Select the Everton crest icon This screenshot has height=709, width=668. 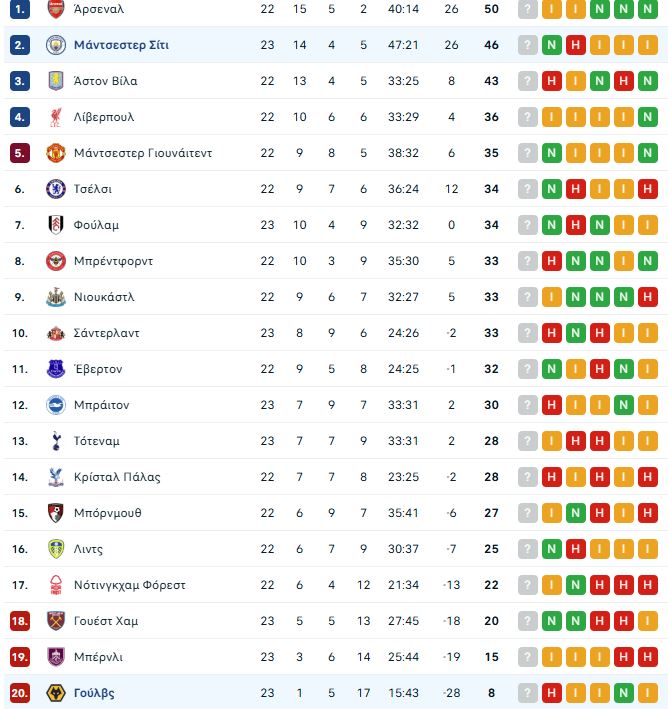(56, 369)
